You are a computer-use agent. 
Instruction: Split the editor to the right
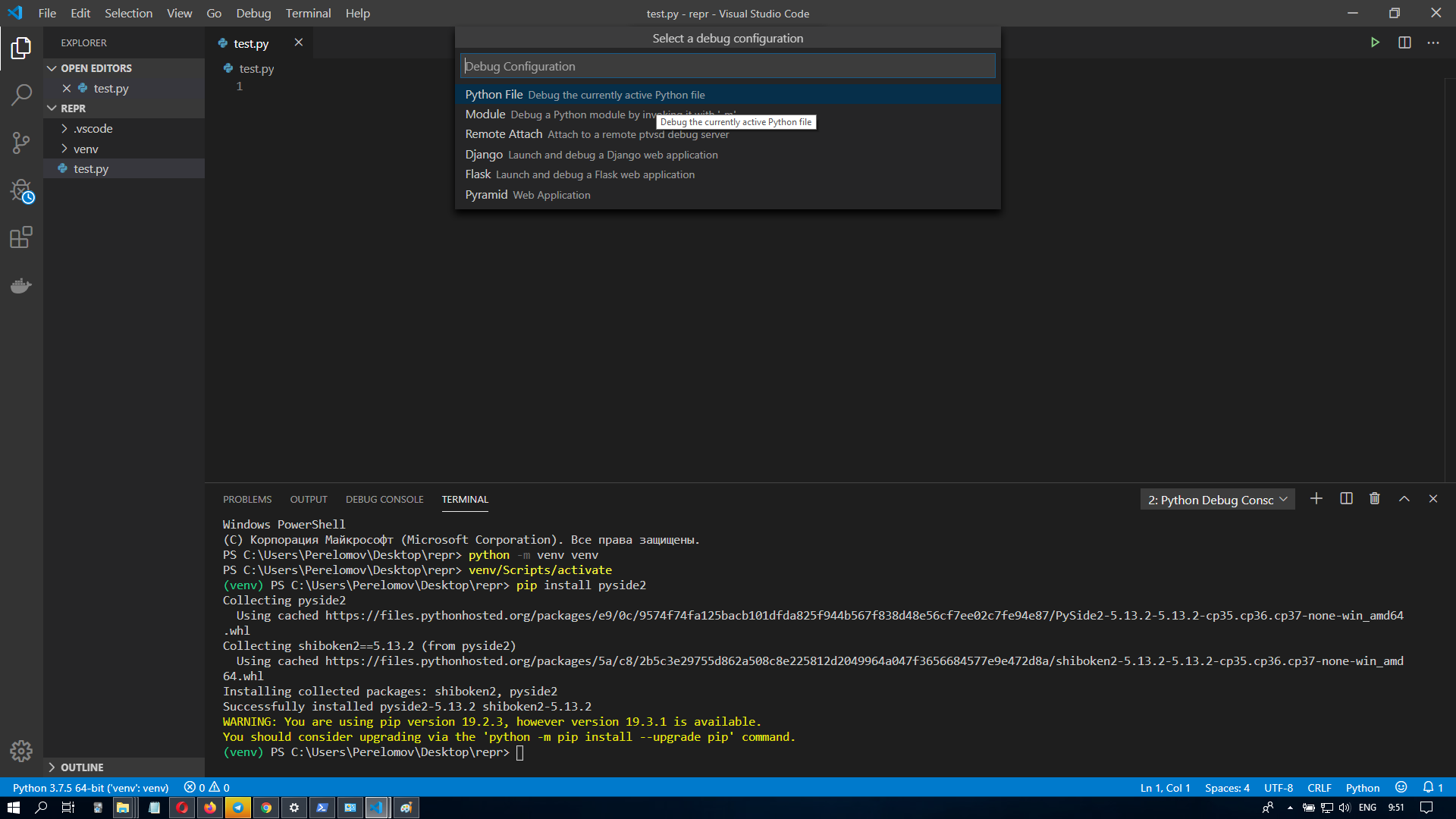1404,42
